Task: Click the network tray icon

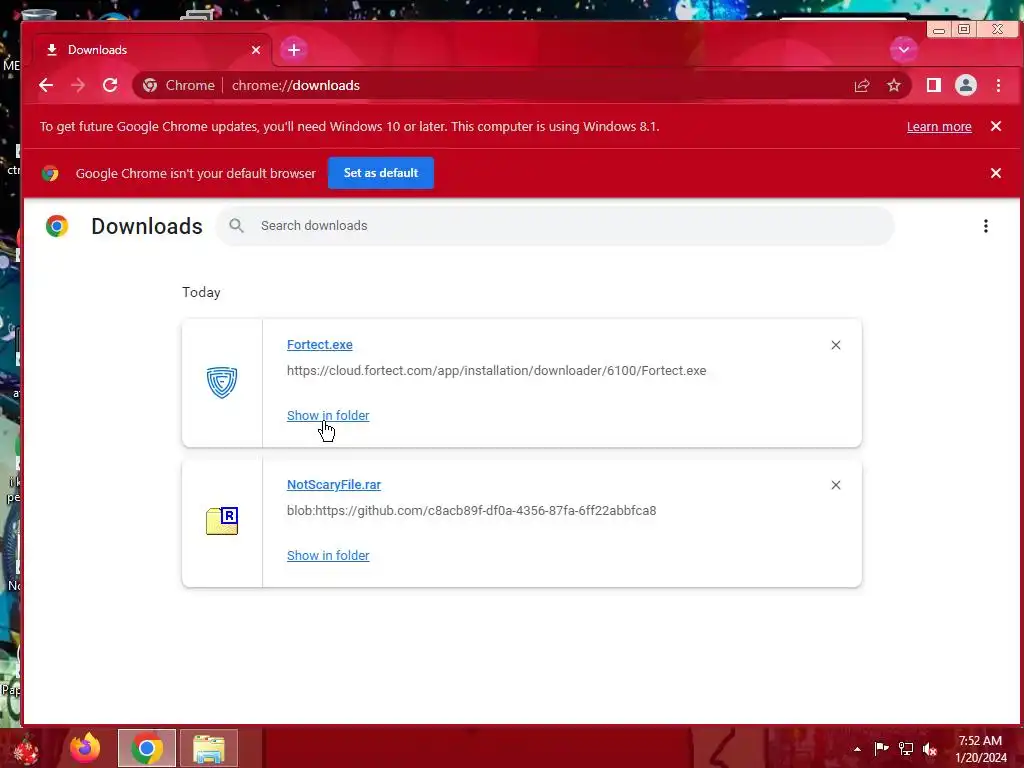Action: pos(906,748)
